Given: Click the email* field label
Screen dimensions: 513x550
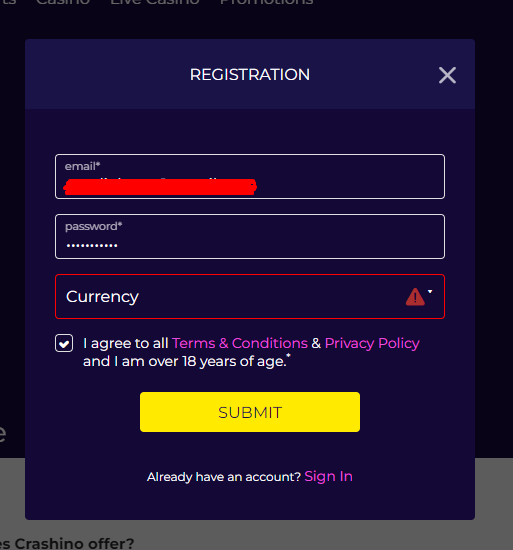Looking at the screenshot, I should click(82, 166).
